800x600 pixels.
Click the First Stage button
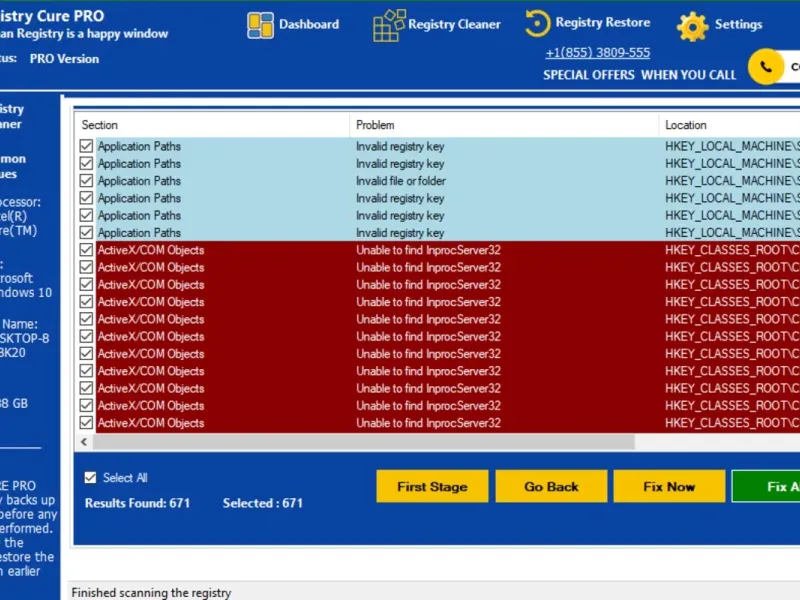pyautogui.click(x=432, y=486)
